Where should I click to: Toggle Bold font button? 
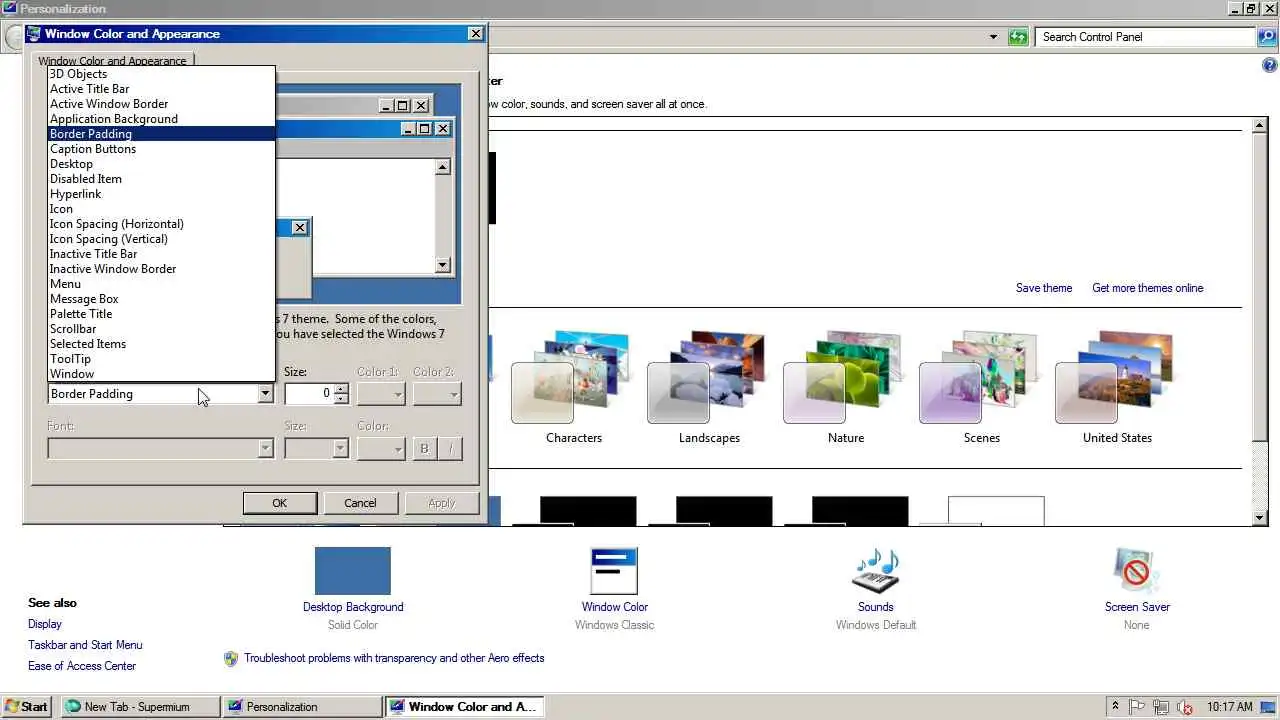point(424,449)
